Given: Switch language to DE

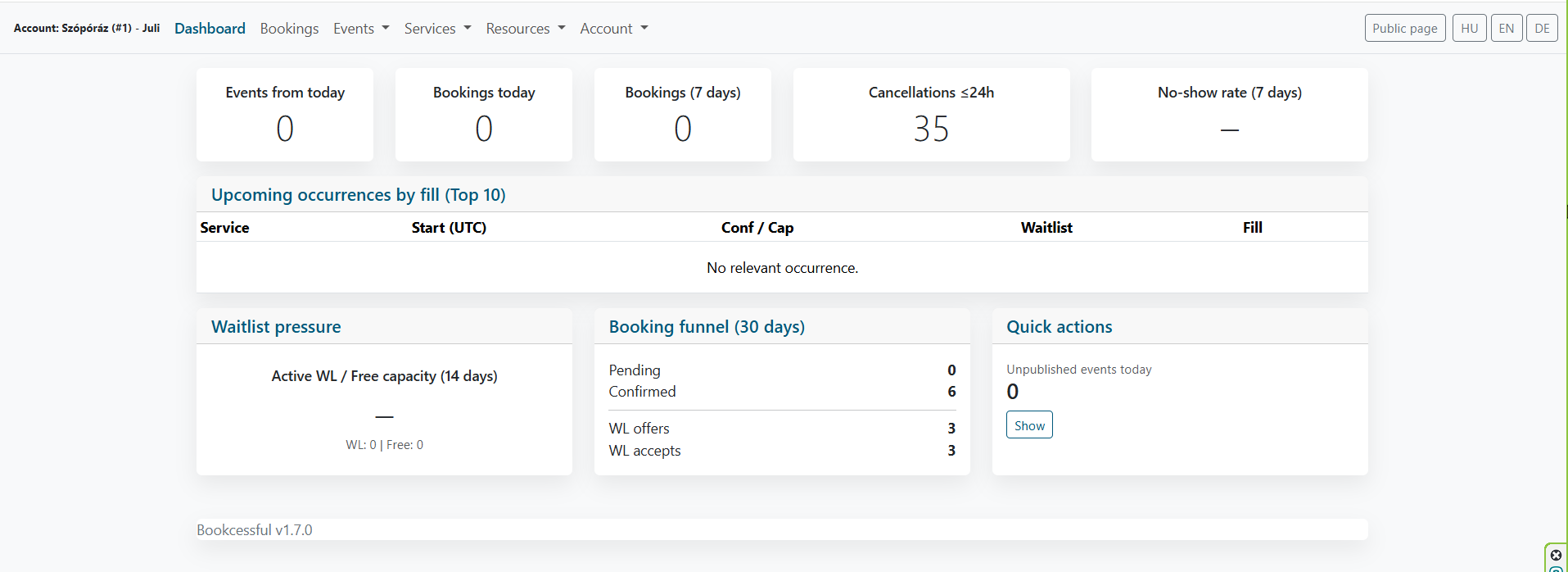Looking at the screenshot, I should 1542,29.
